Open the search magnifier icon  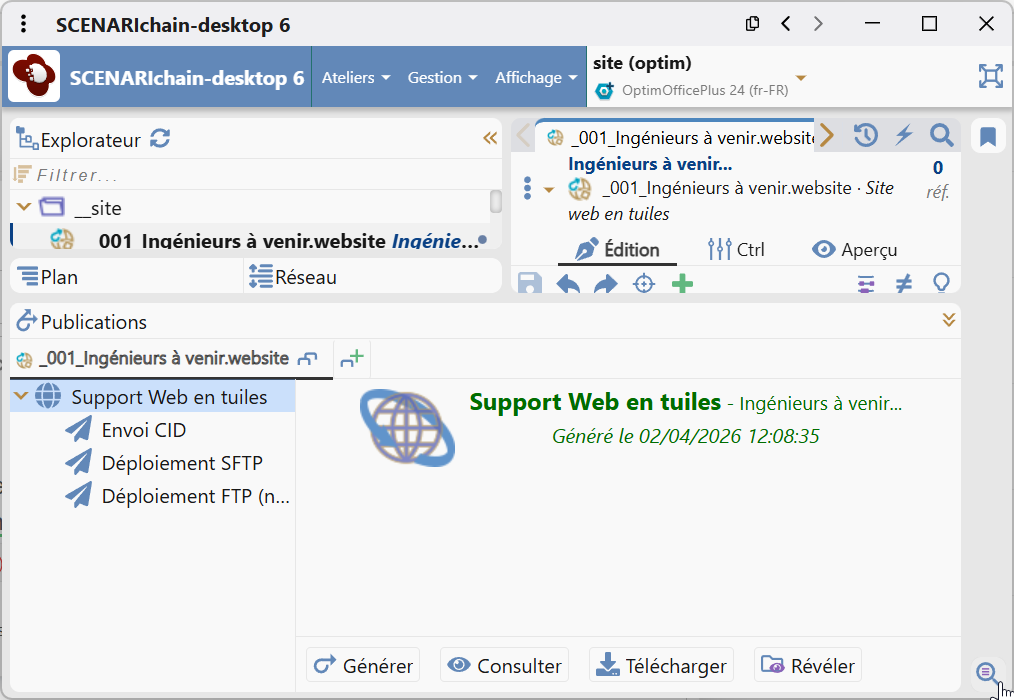pos(941,135)
